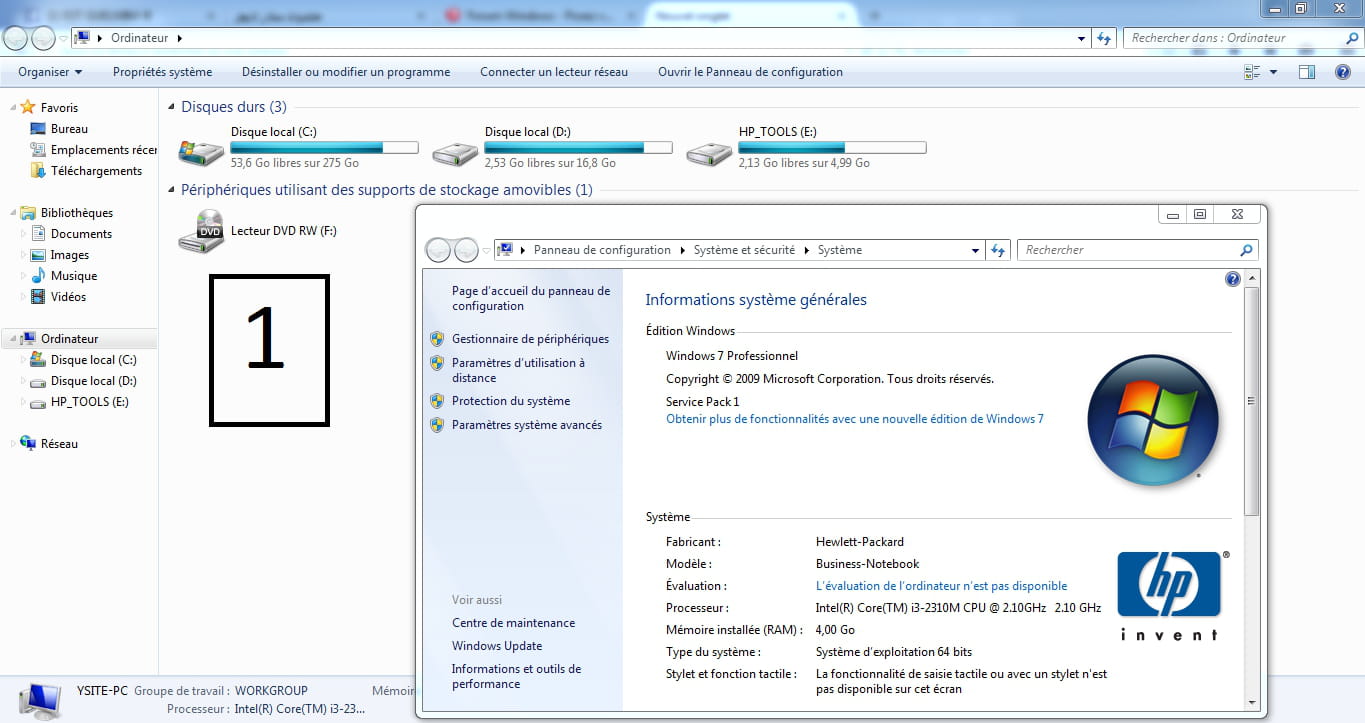Click the Musique library icon
1365x723 pixels.
pos(38,275)
